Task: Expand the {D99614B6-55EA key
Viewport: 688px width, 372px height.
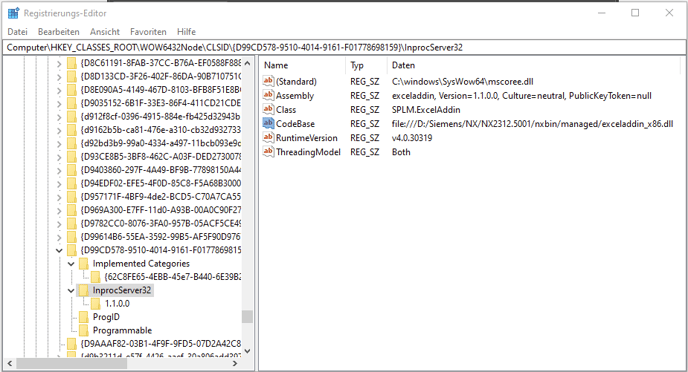Action: (59, 237)
